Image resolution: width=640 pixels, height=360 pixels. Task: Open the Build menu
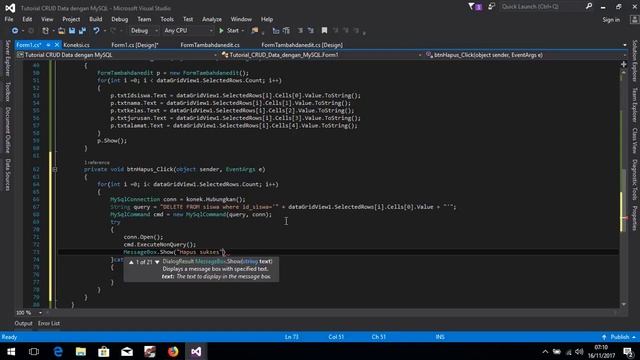point(96,19)
